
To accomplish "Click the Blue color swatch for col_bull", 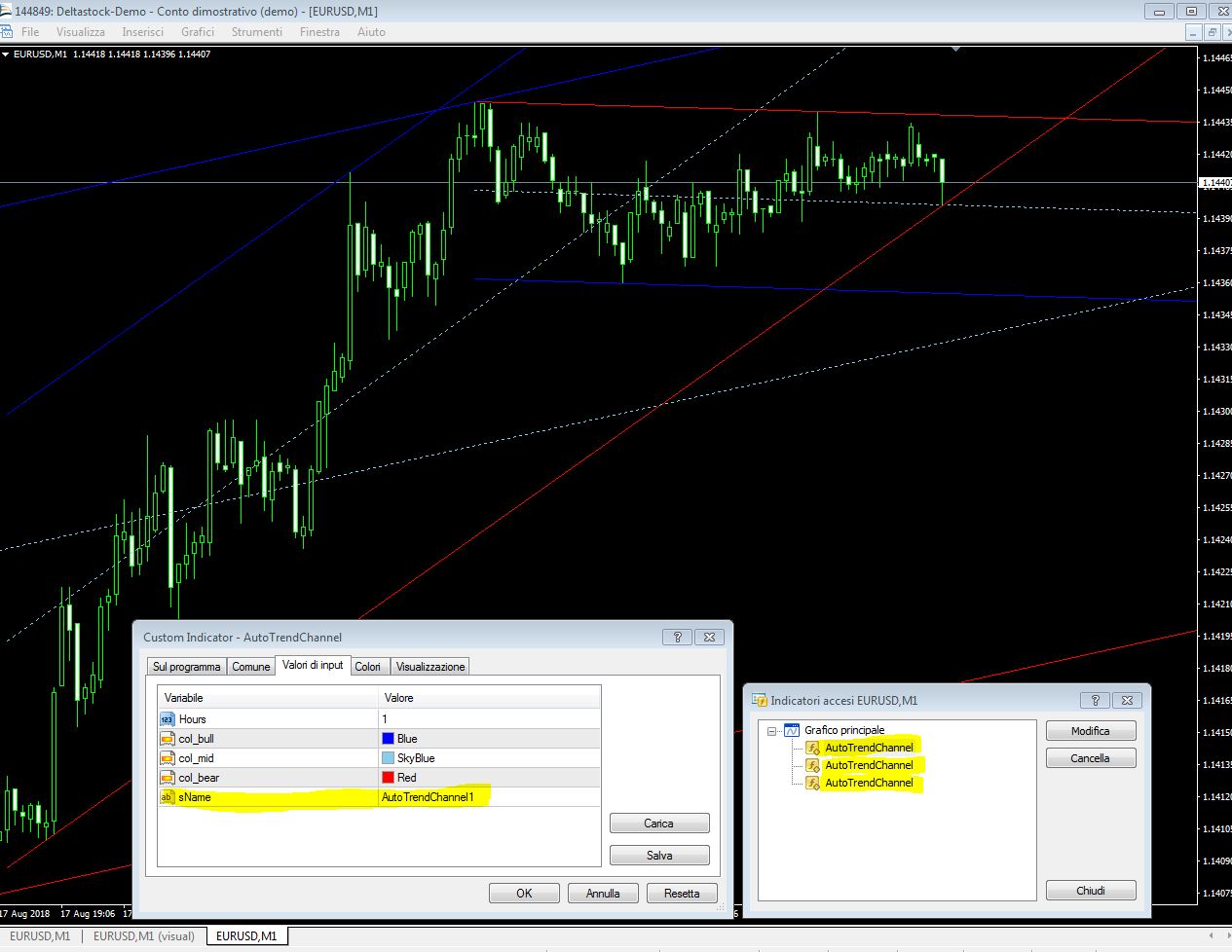I will pos(388,739).
